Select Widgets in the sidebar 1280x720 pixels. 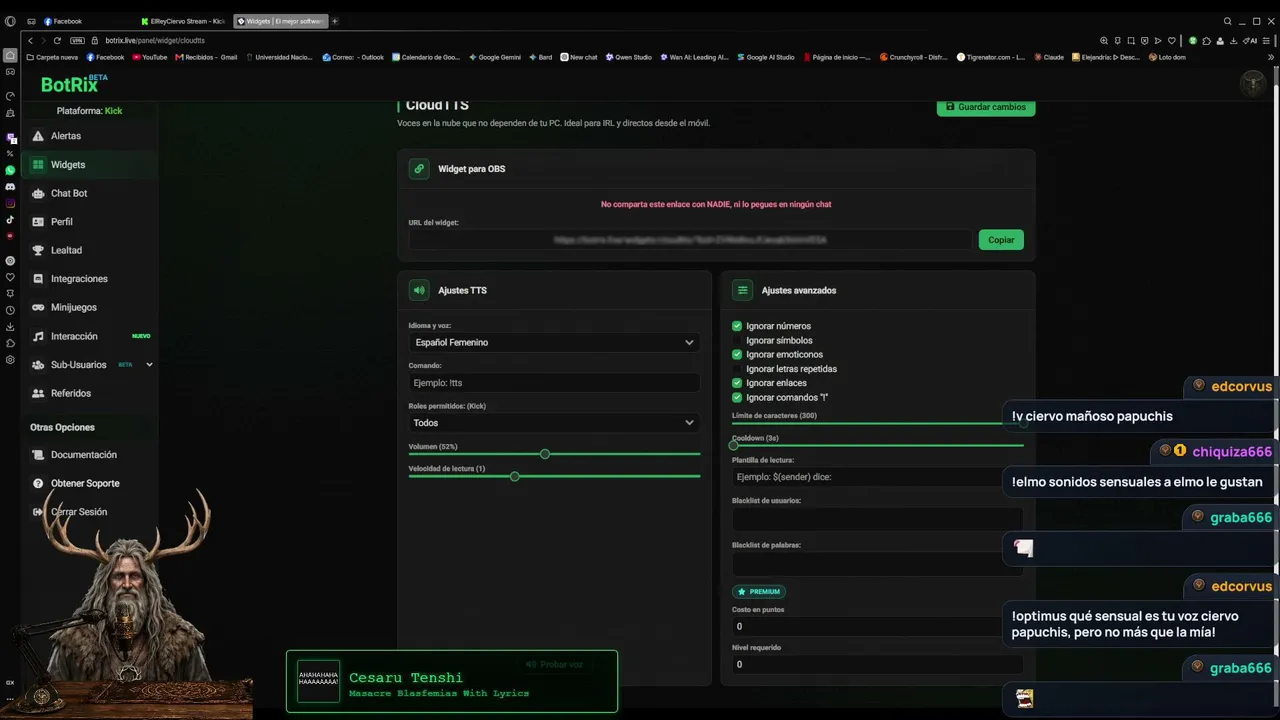[90, 165]
